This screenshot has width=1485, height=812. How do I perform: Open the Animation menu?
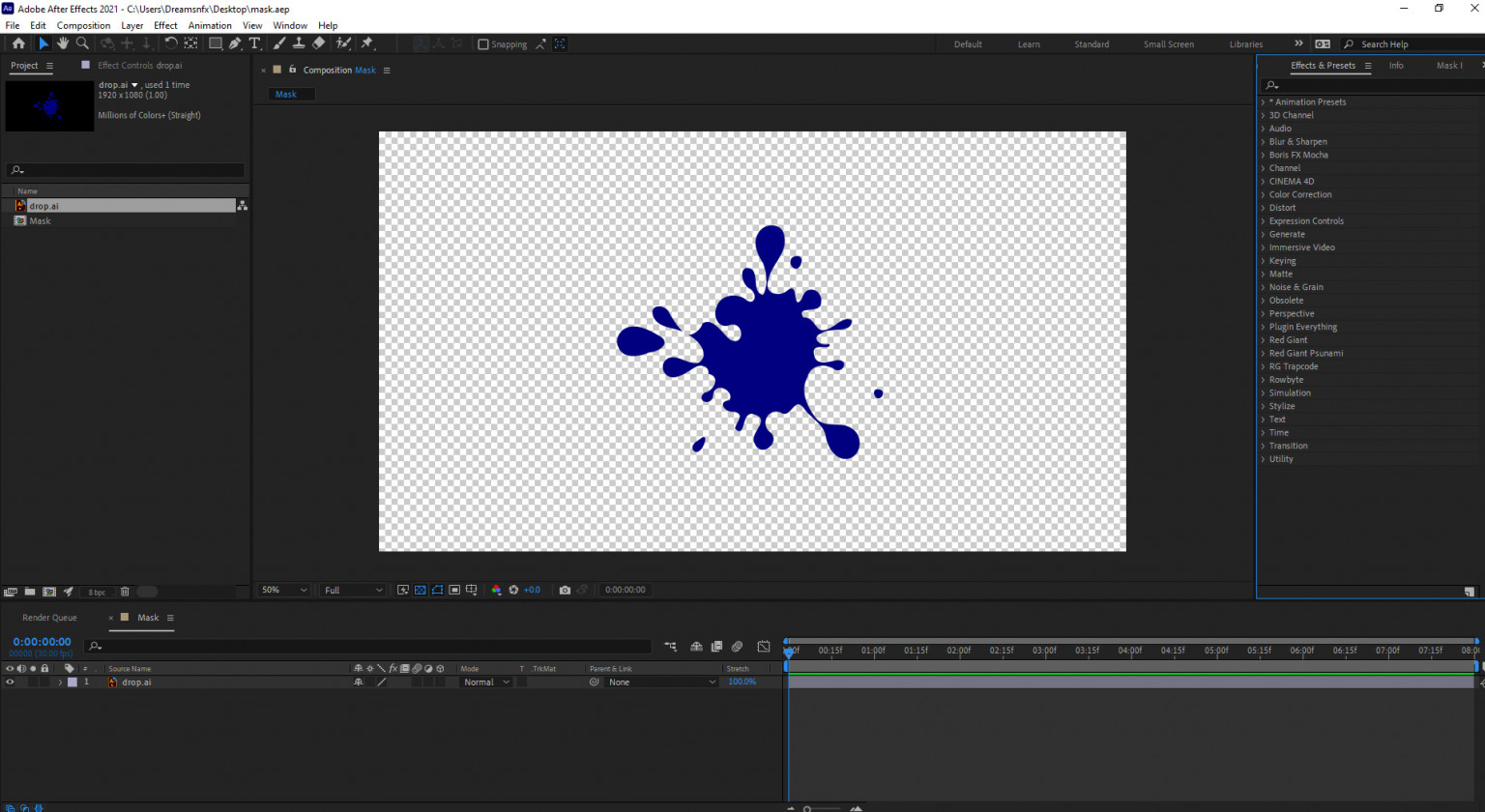click(x=210, y=25)
